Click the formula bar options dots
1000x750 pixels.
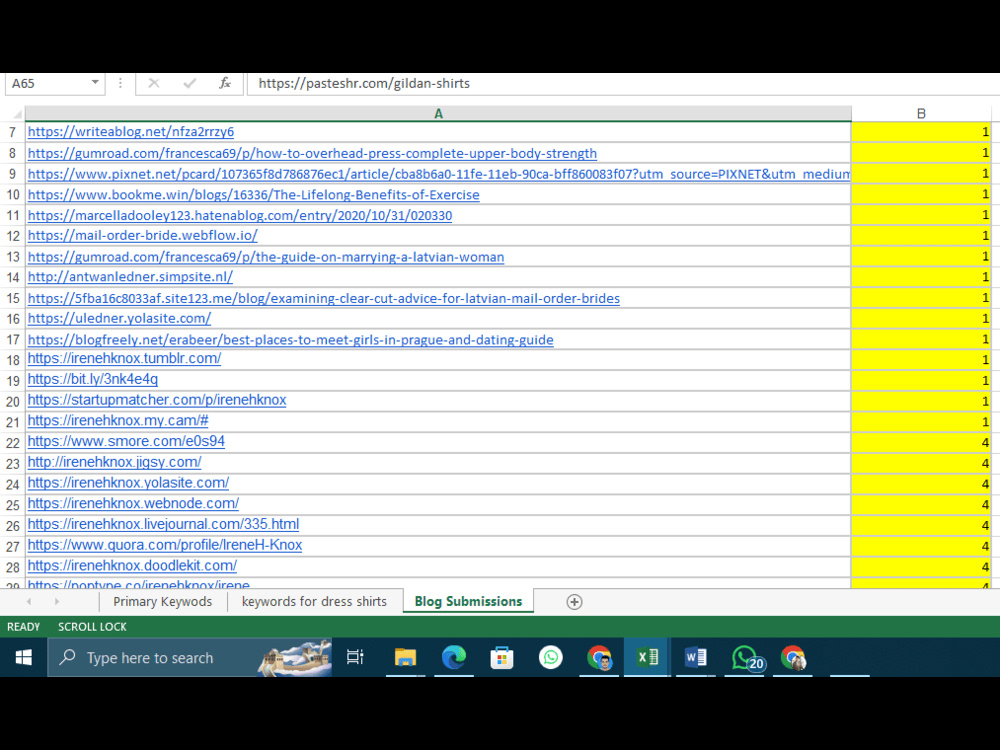click(120, 83)
